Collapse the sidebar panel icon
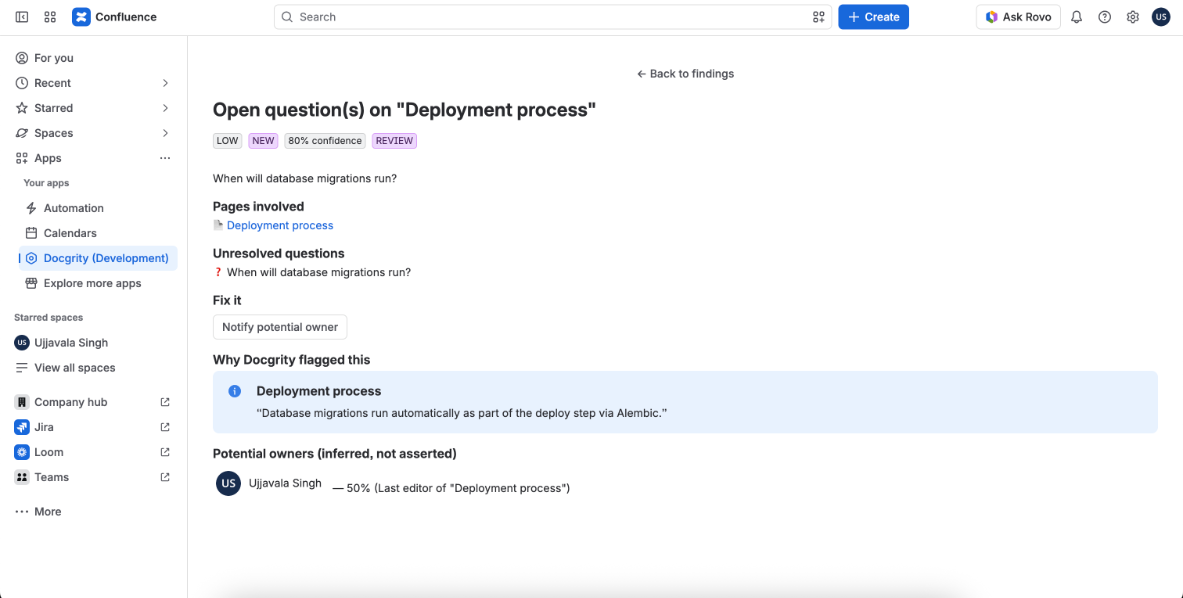 click(22, 17)
